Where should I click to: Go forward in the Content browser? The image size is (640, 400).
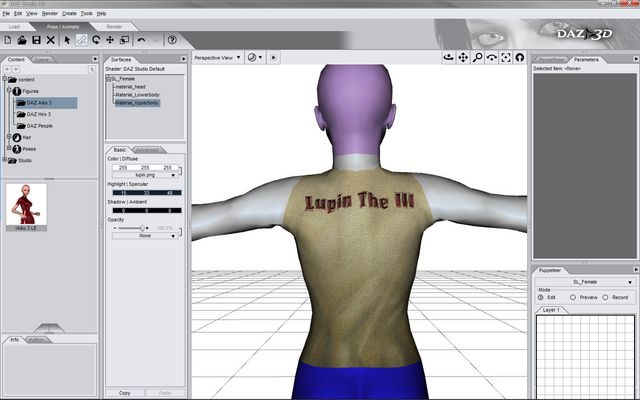point(16,69)
